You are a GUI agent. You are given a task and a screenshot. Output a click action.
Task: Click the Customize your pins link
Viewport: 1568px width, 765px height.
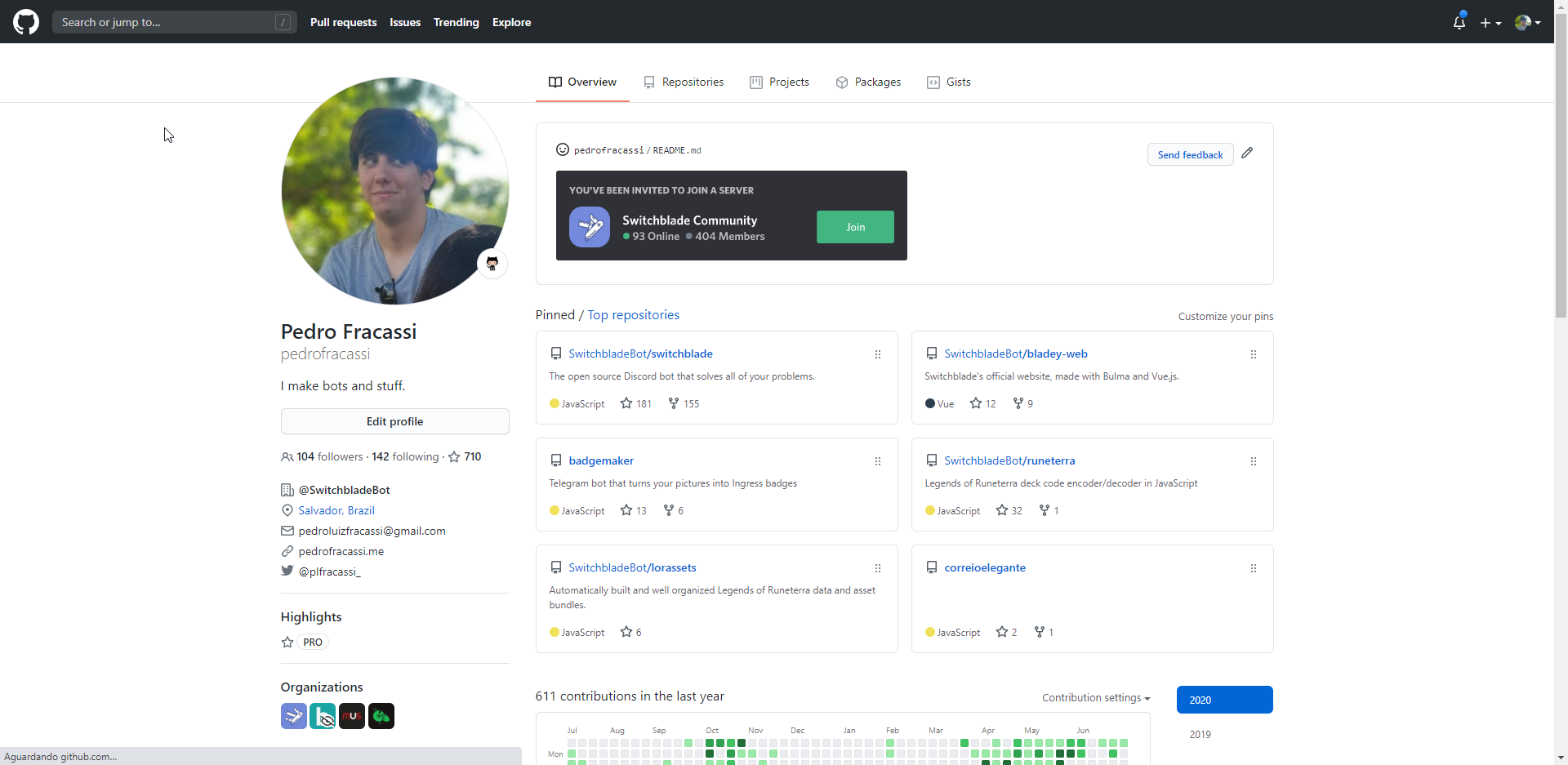coord(1226,317)
